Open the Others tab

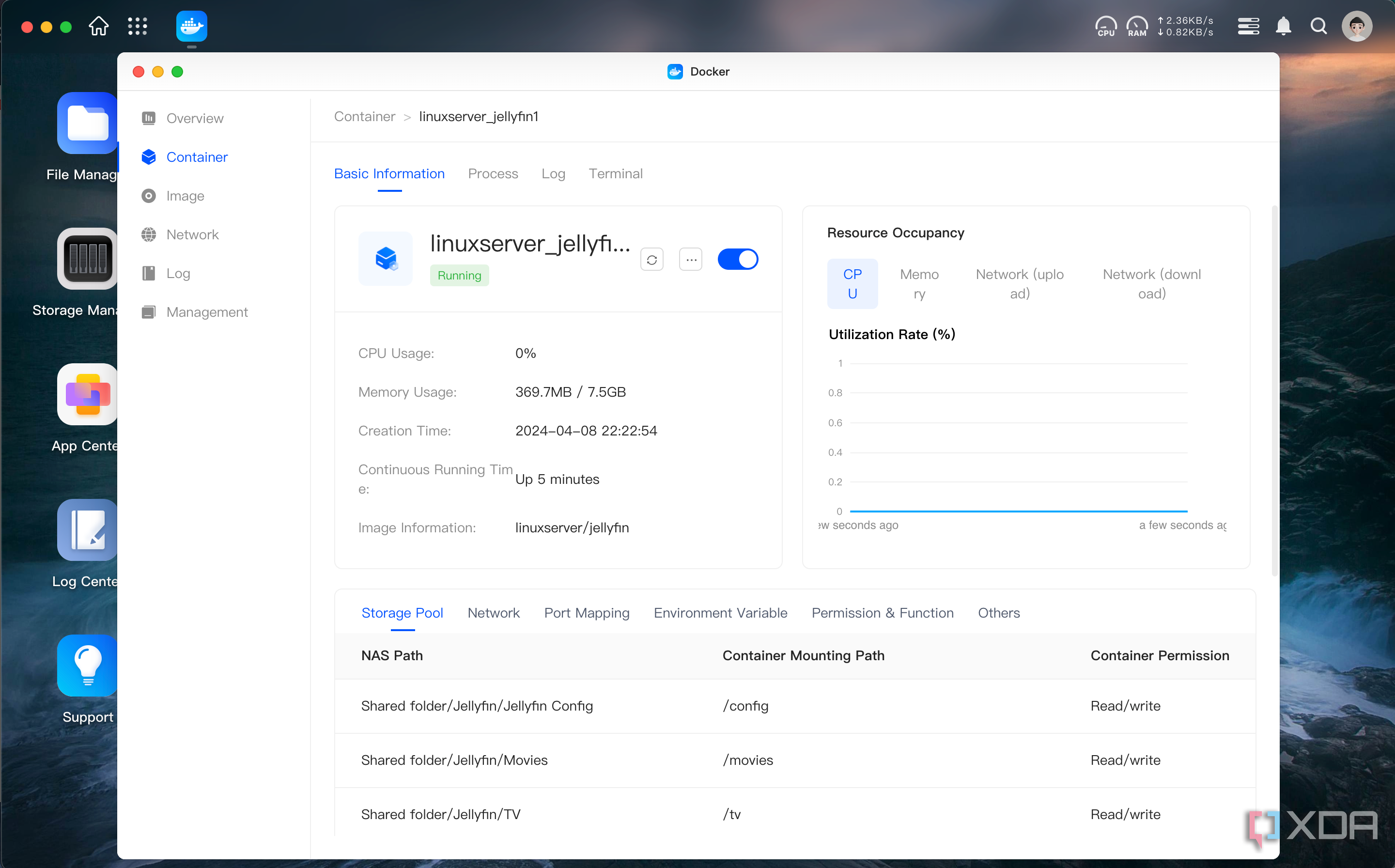click(x=999, y=613)
